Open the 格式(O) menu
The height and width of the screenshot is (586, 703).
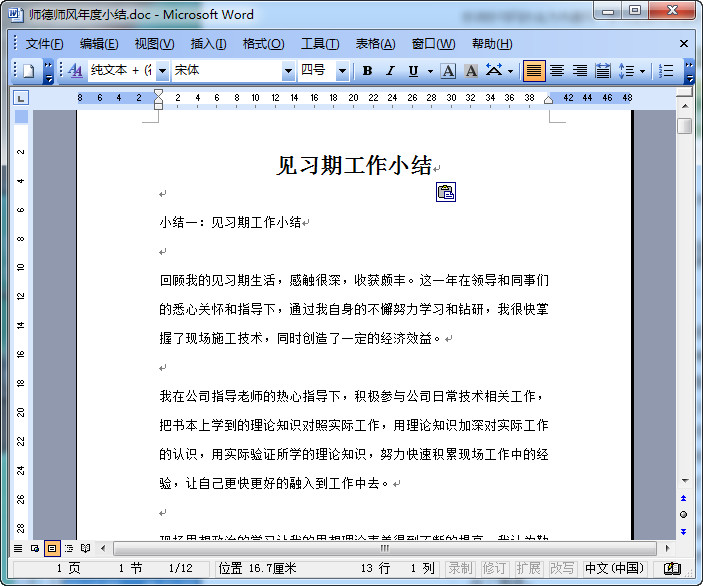click(x=263, y=44)
